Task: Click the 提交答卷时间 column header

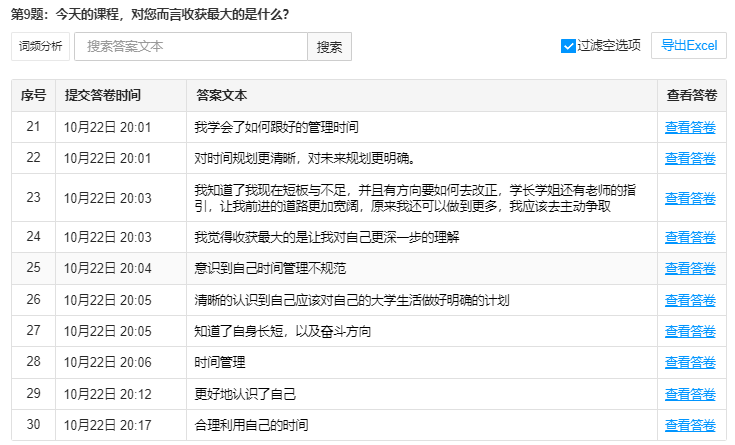Action: click(x=103, y=96)
